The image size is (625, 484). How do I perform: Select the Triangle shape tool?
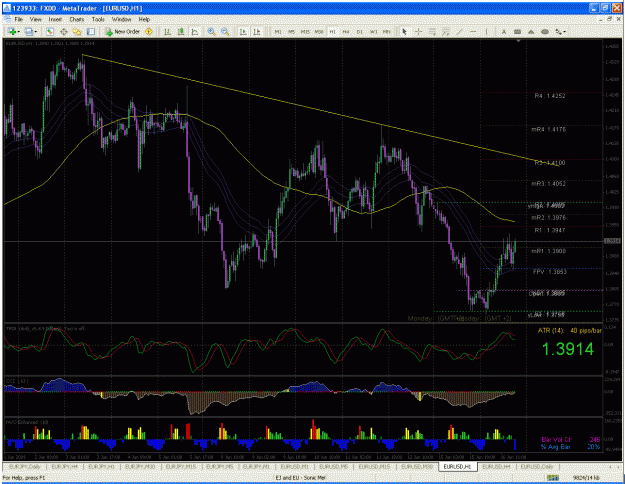[x=531, y=31]
